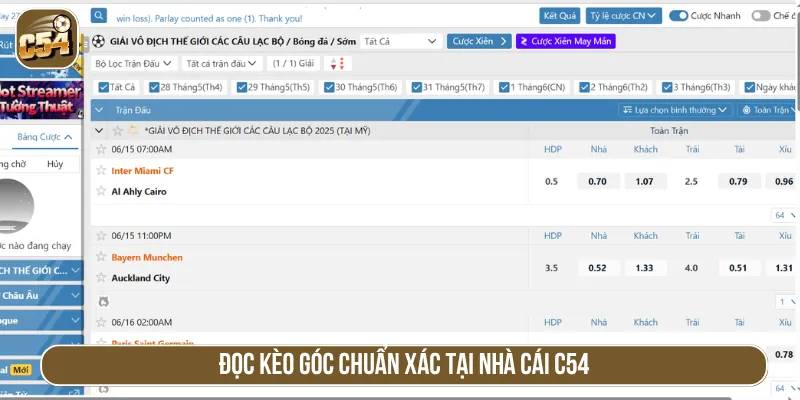Image resolution: width=800 pixels, height=400 pixels.
Task: Collapse the Trận Đấu header chevron
Action: tap(99, 110)
